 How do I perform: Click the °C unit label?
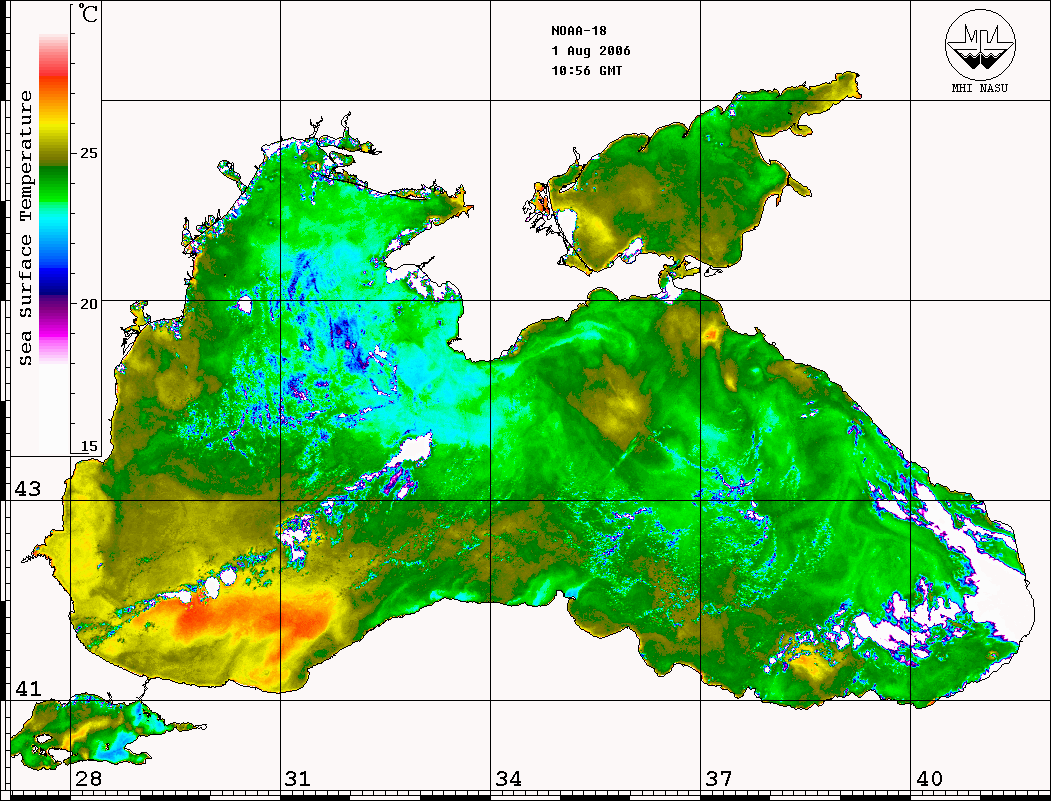[88, 13]
